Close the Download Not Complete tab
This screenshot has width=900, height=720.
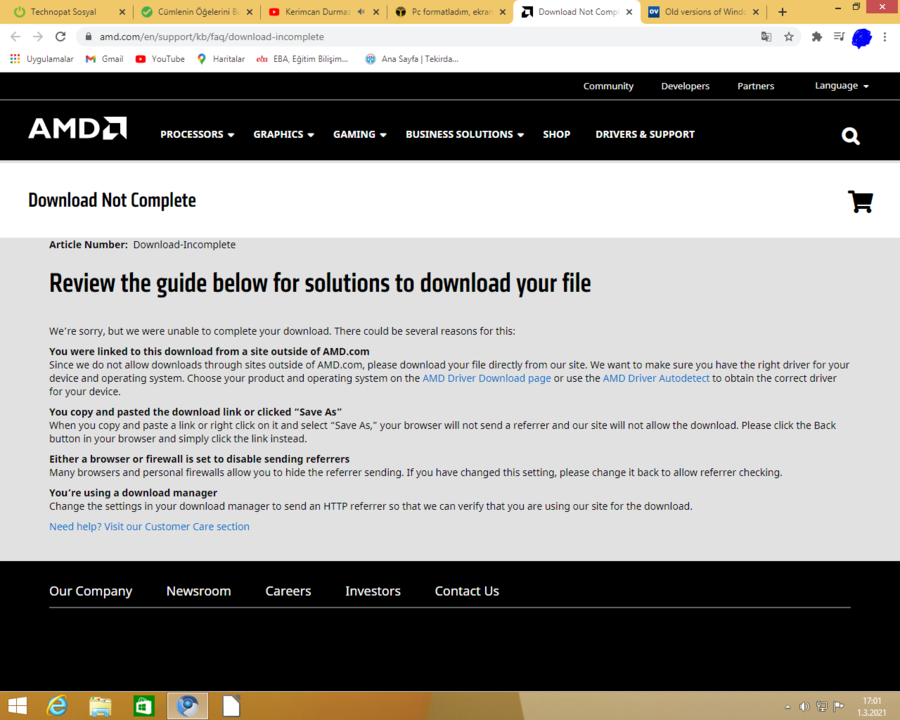coord(629,12)
